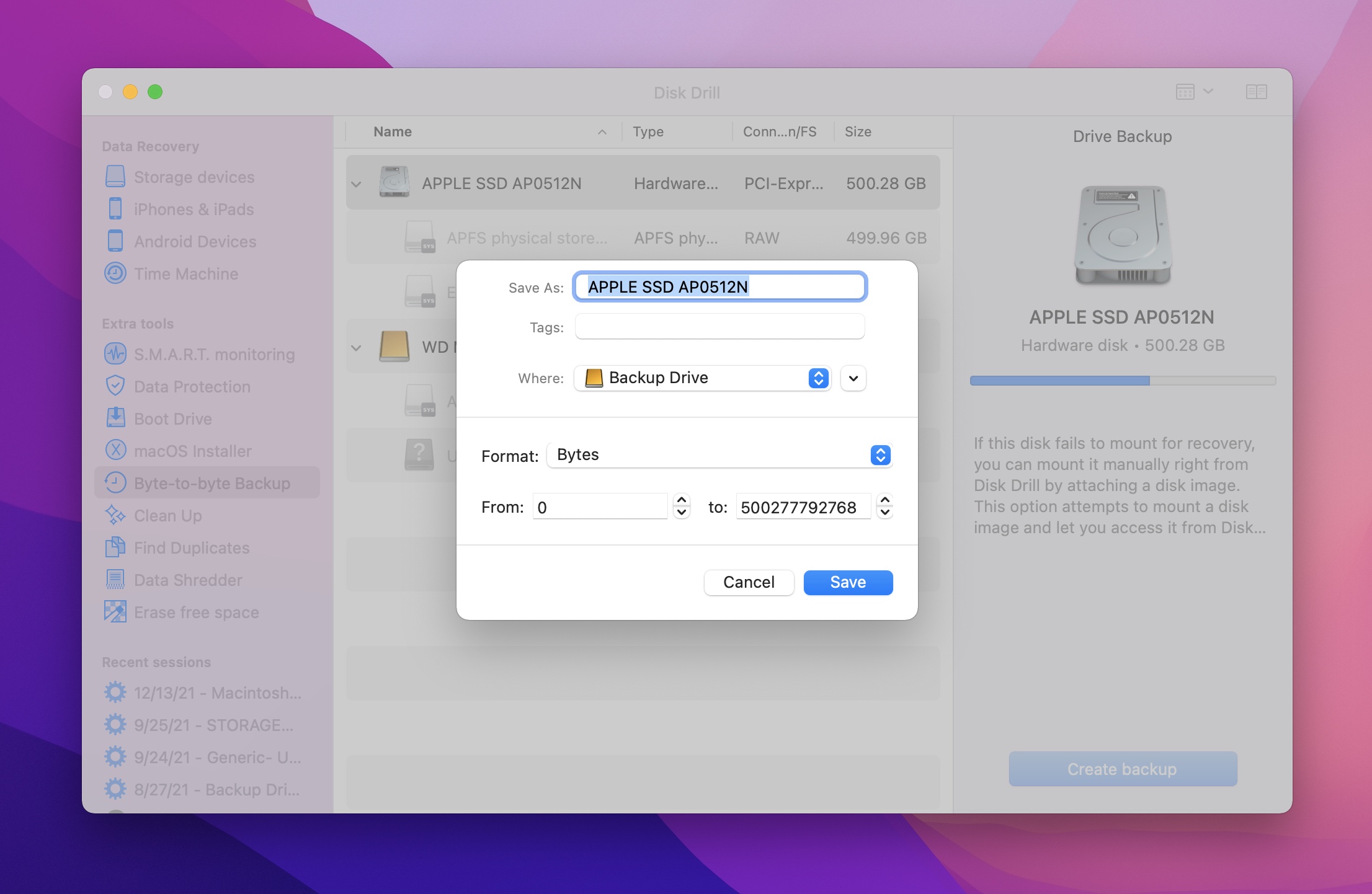Screen dimensions: 1372x894
Task: Adjust the backup end byte stepper
Action: click(883, 506)
